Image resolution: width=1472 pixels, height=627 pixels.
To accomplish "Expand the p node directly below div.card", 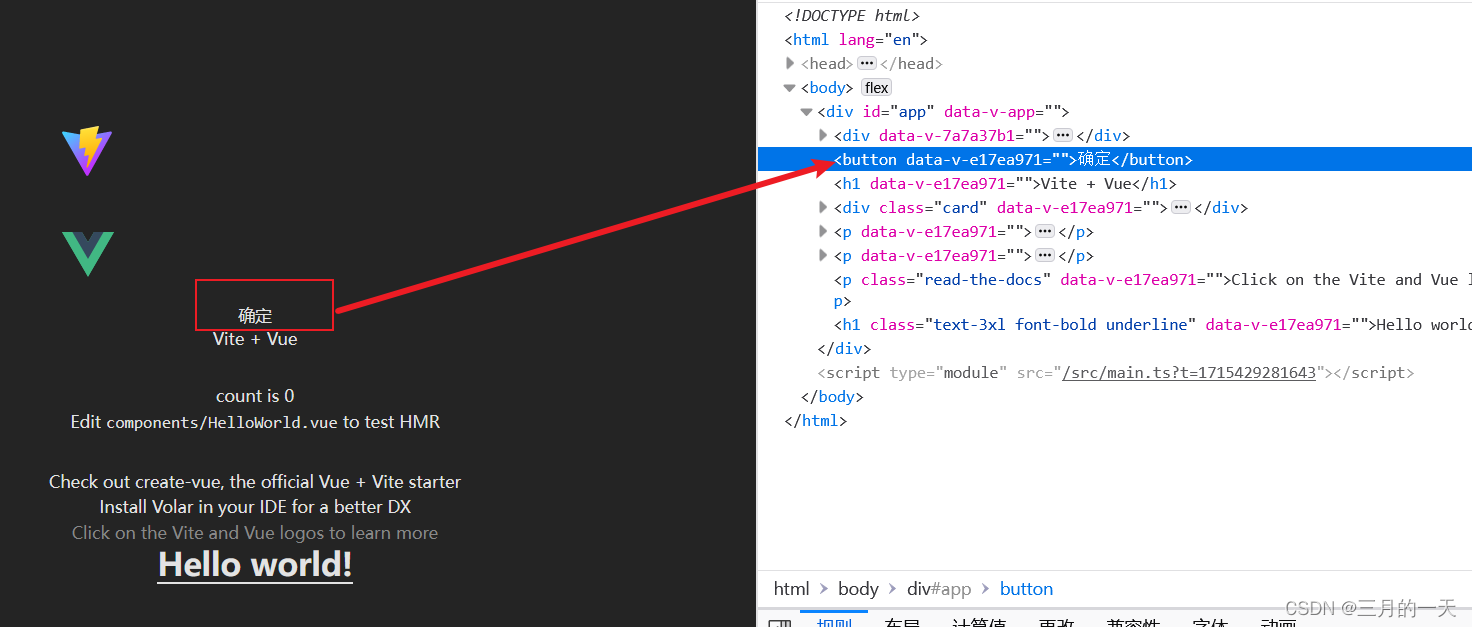I will point(823,231).
